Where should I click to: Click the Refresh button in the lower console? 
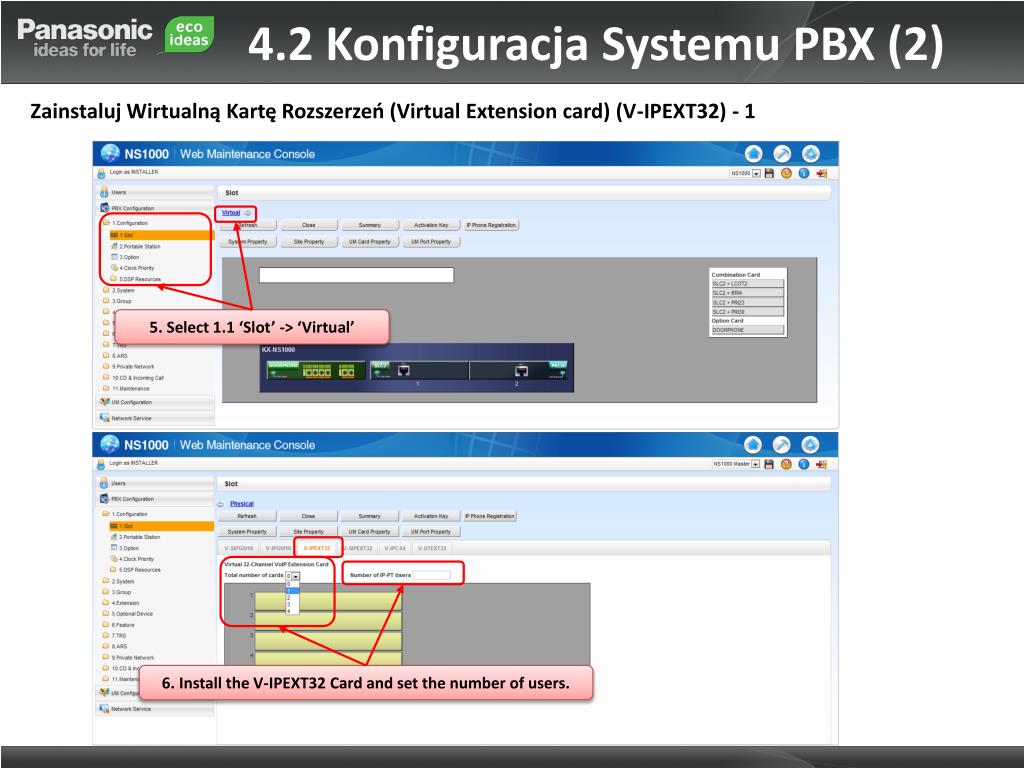pyautogui.click(x=247, y=516)
